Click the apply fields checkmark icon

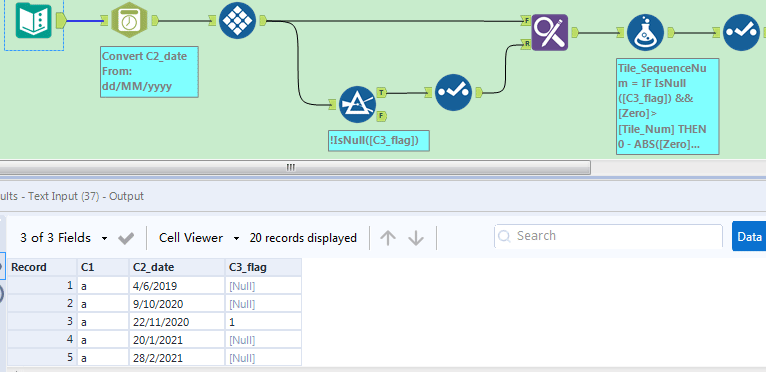click(126, 238)
